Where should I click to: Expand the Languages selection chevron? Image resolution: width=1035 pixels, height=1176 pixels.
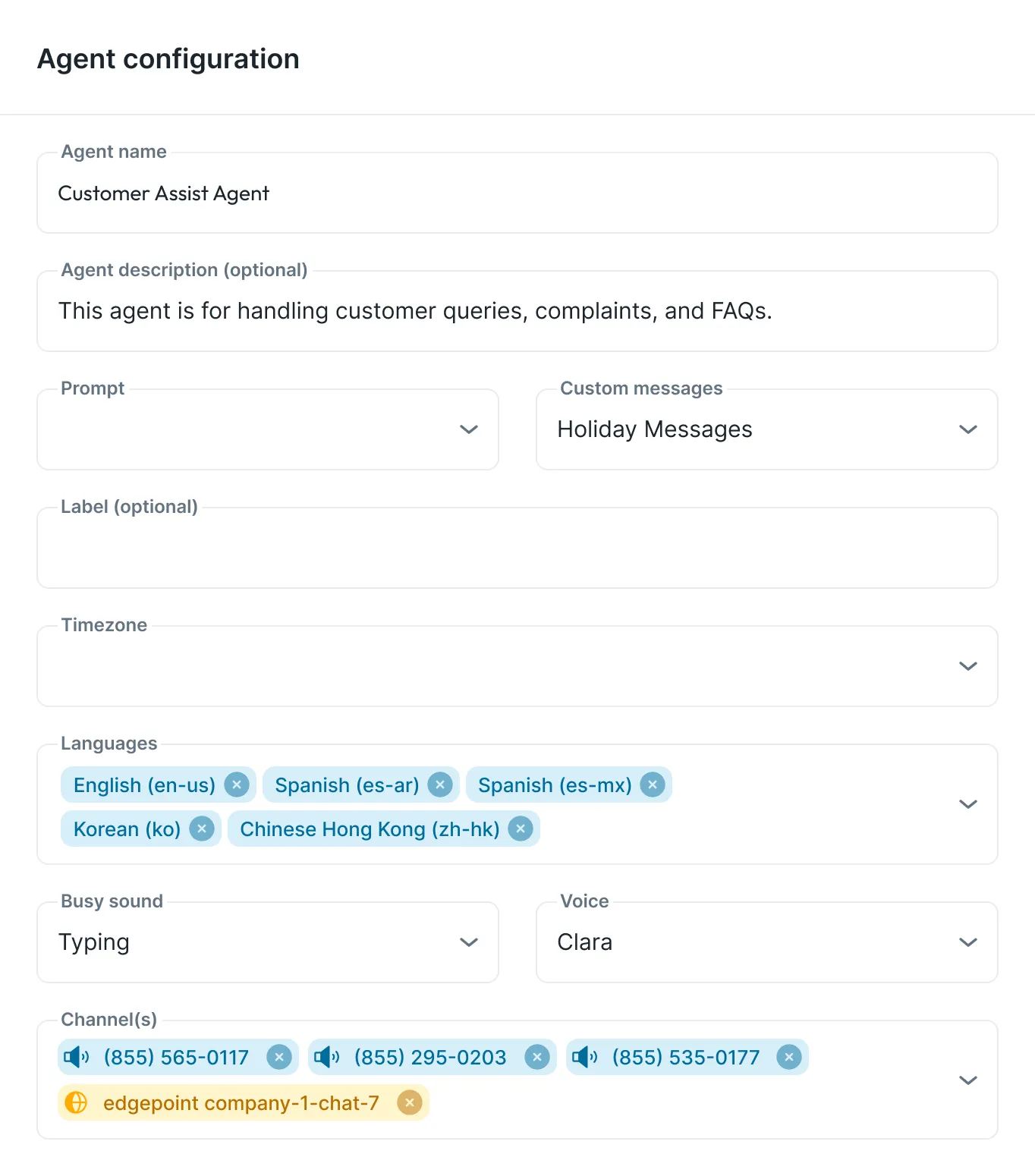(968, 804)
